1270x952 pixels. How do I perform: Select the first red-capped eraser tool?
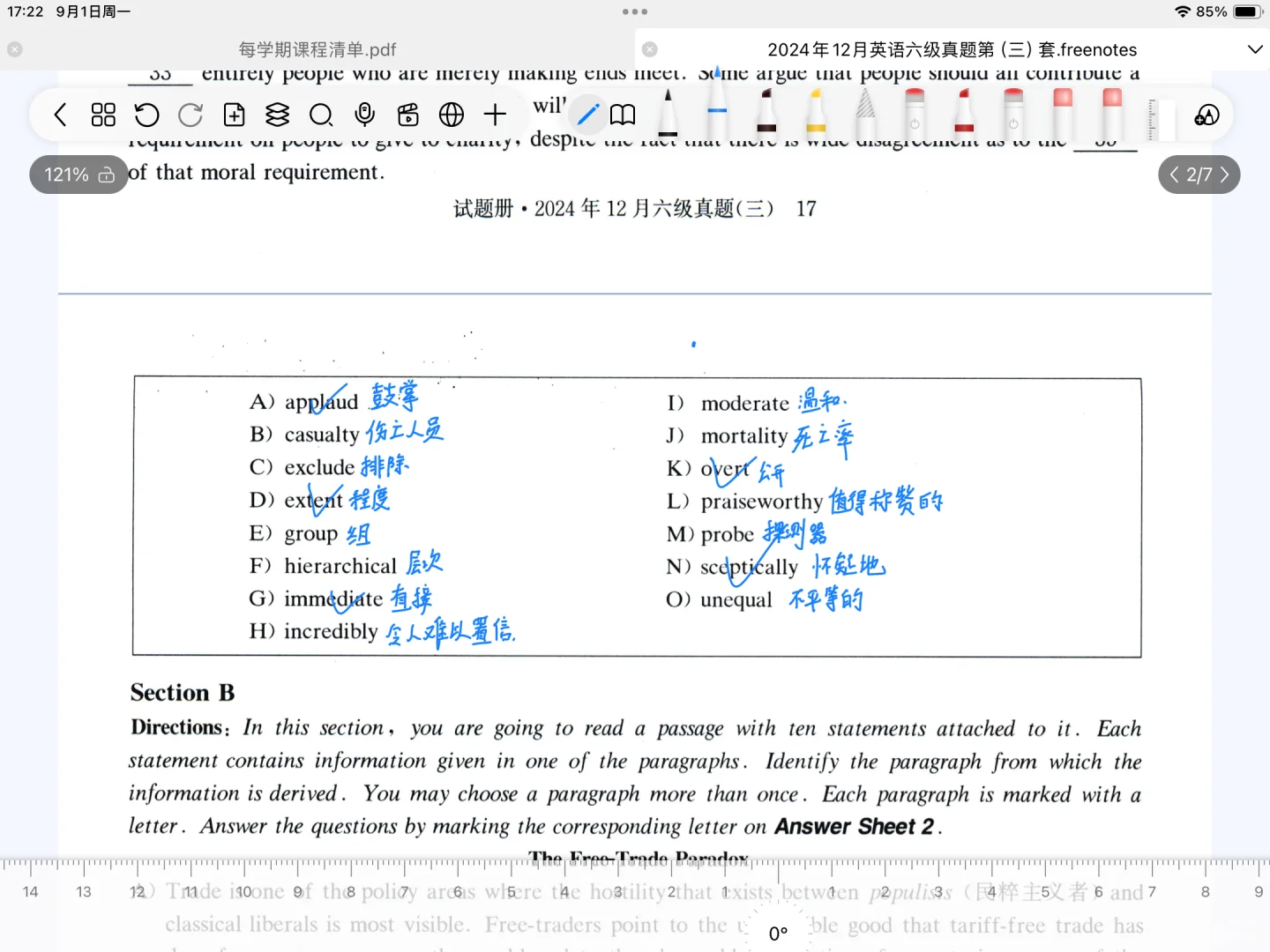coord(915,113)
